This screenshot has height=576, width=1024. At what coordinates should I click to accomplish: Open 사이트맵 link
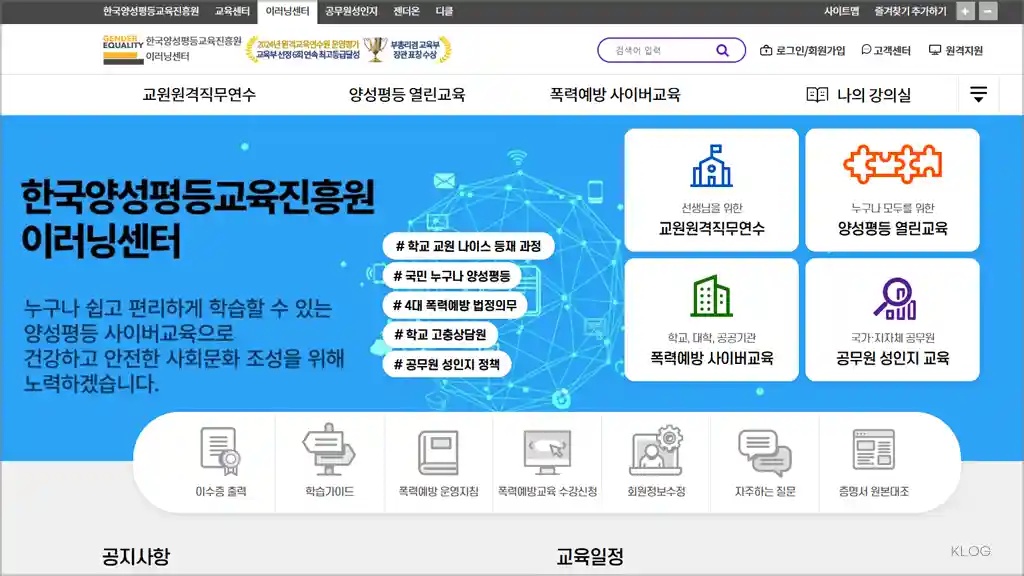[841, 11]
